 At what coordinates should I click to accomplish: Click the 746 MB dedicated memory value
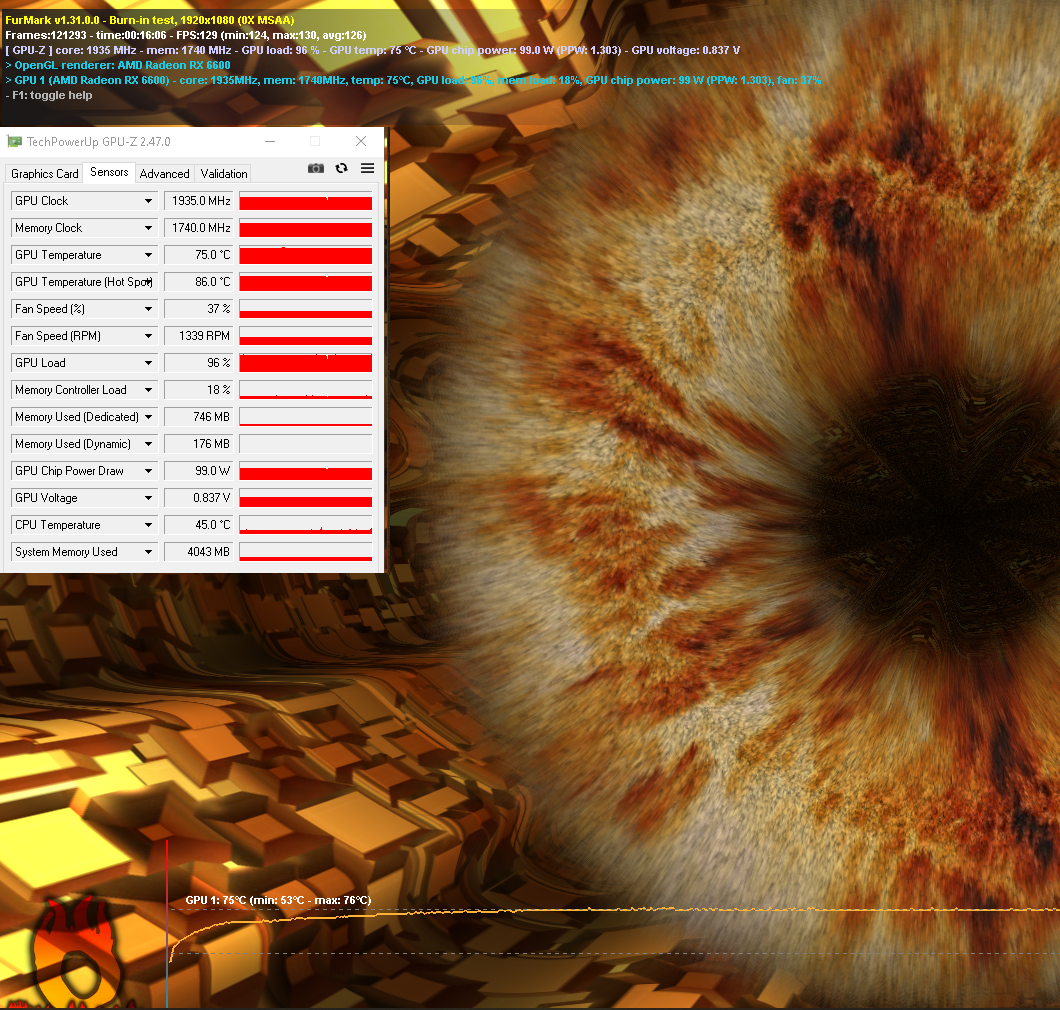click(199, 417)
